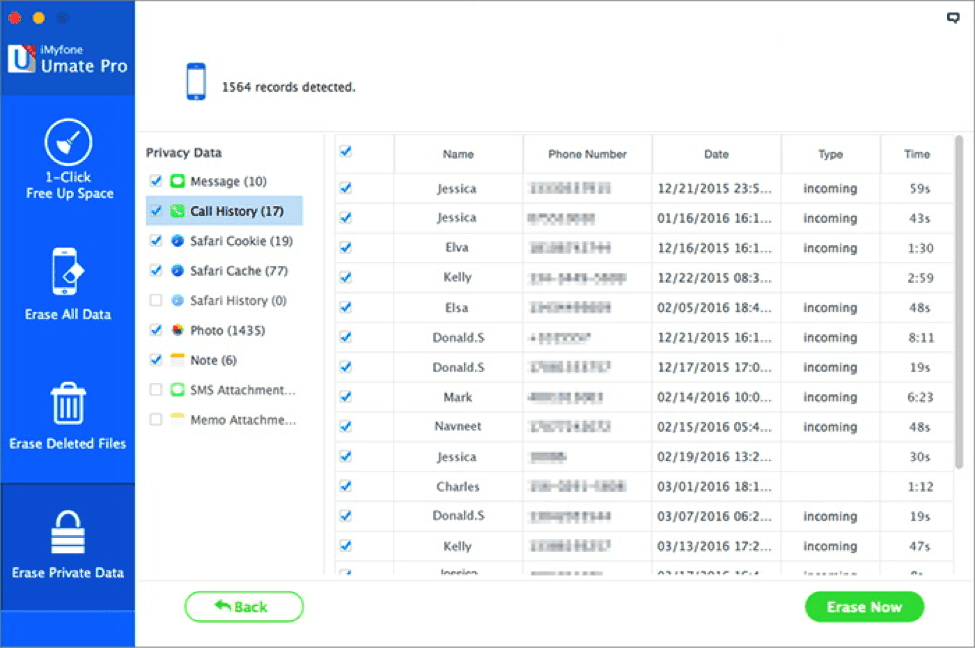This screenshot has height=648, width=975.
Task: Open Erase All Data mode
Action: [x=68, y=284]
